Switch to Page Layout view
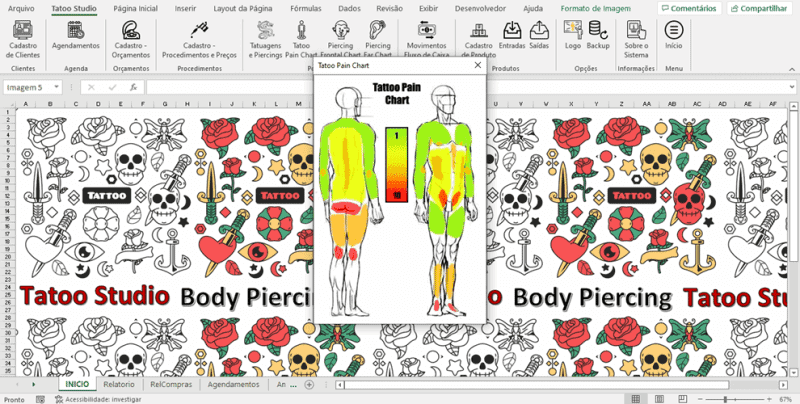The image size is (800, 404). [659, 399]
